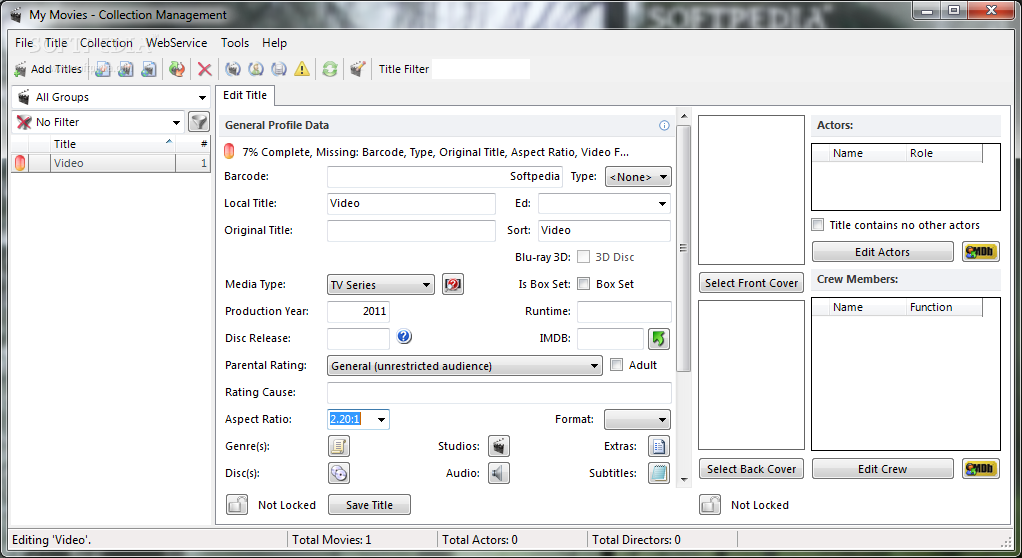Check the Box Set checkbox
1022x558 pixels.
[584, 284]
